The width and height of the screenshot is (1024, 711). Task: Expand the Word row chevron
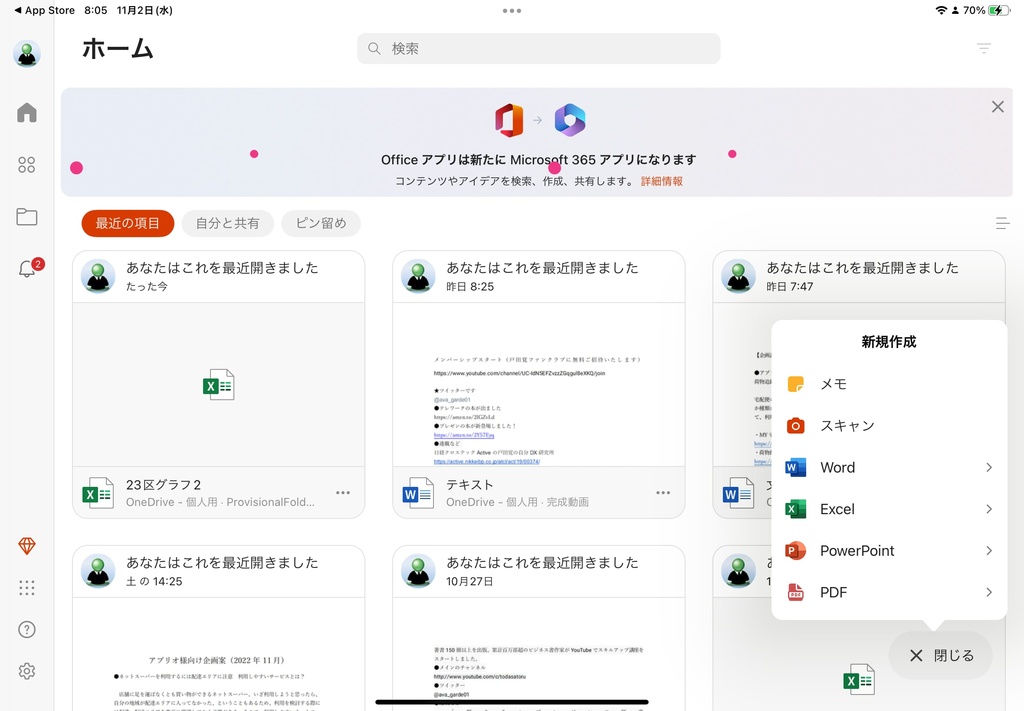coord(989,467)
